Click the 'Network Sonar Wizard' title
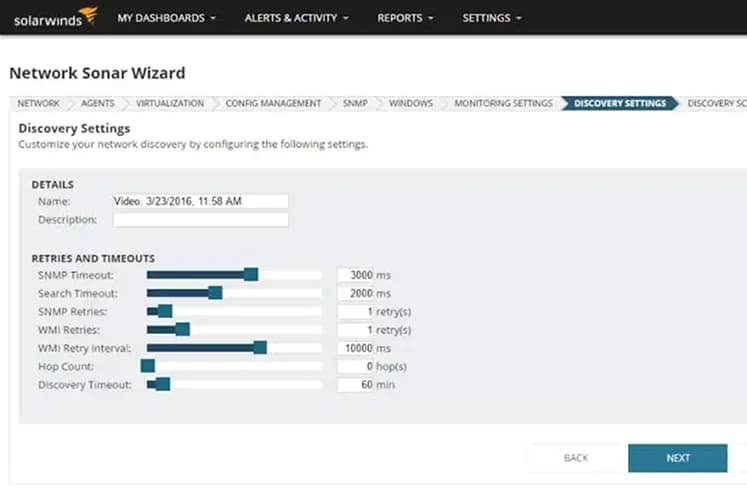The image size is (747, 498). (x=97, y=73)
